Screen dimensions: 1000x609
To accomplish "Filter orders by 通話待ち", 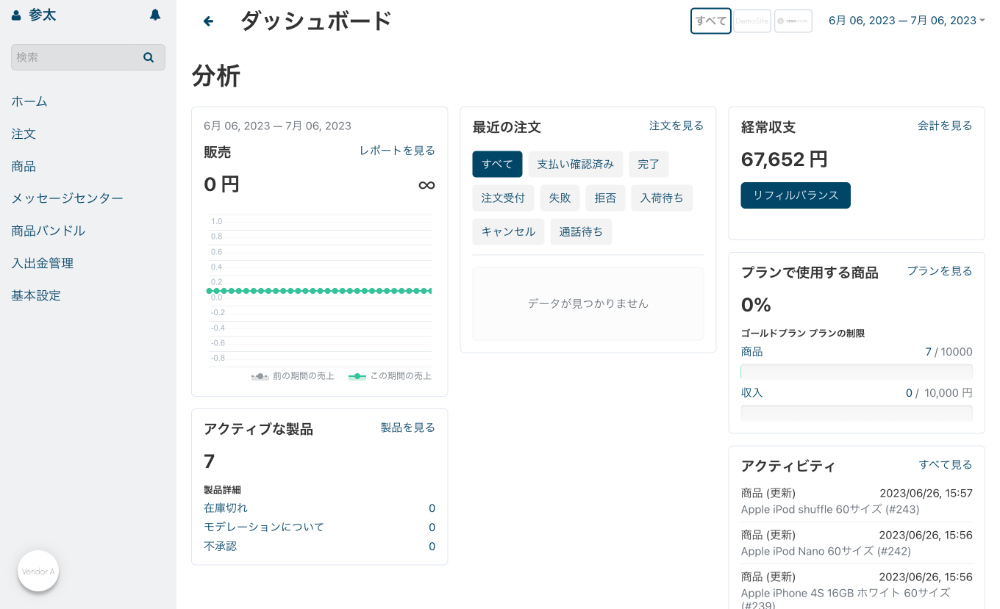I will [581, 231].
